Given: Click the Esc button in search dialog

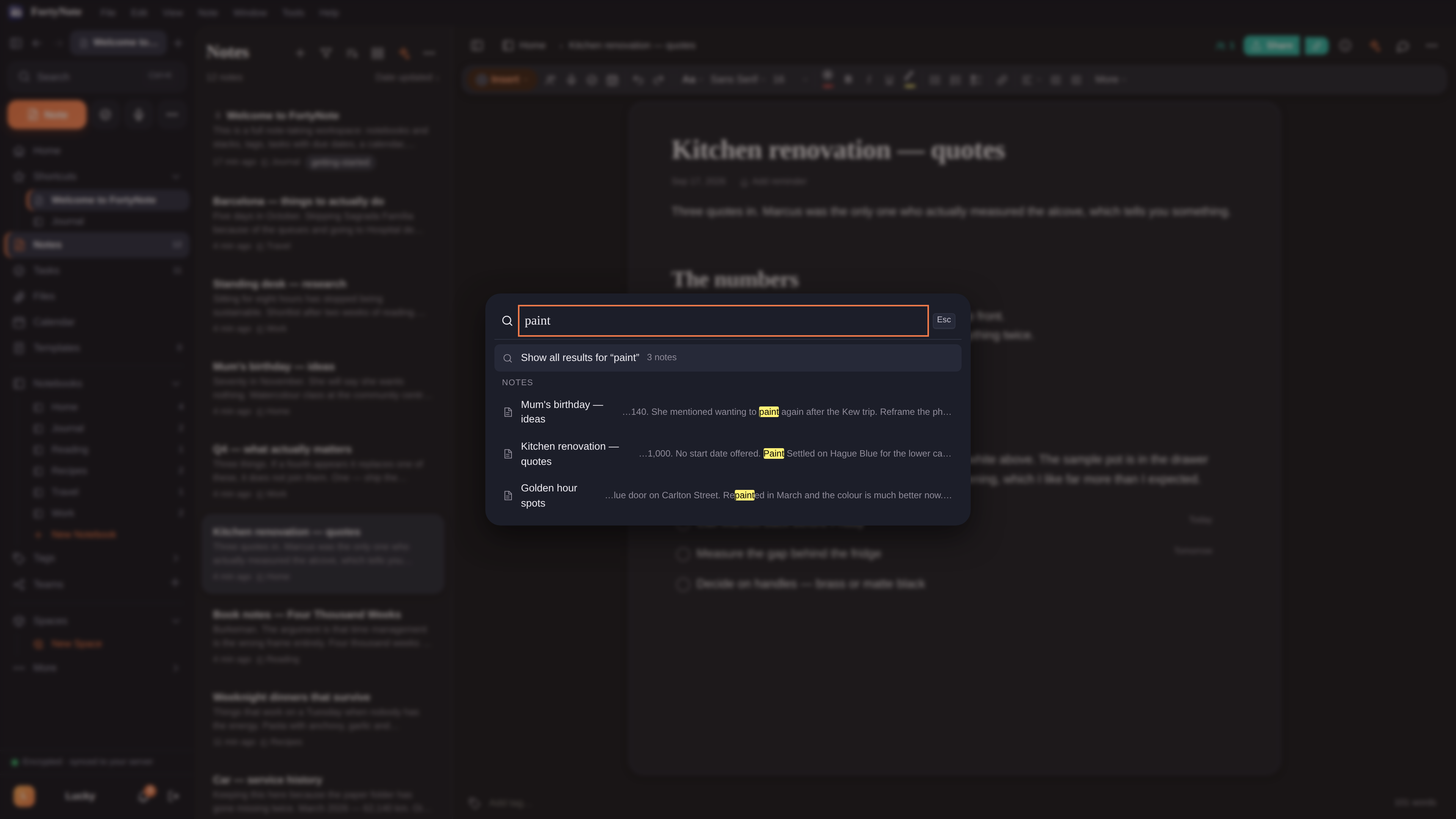Looking at the screenshot, I should click(943, 320).
